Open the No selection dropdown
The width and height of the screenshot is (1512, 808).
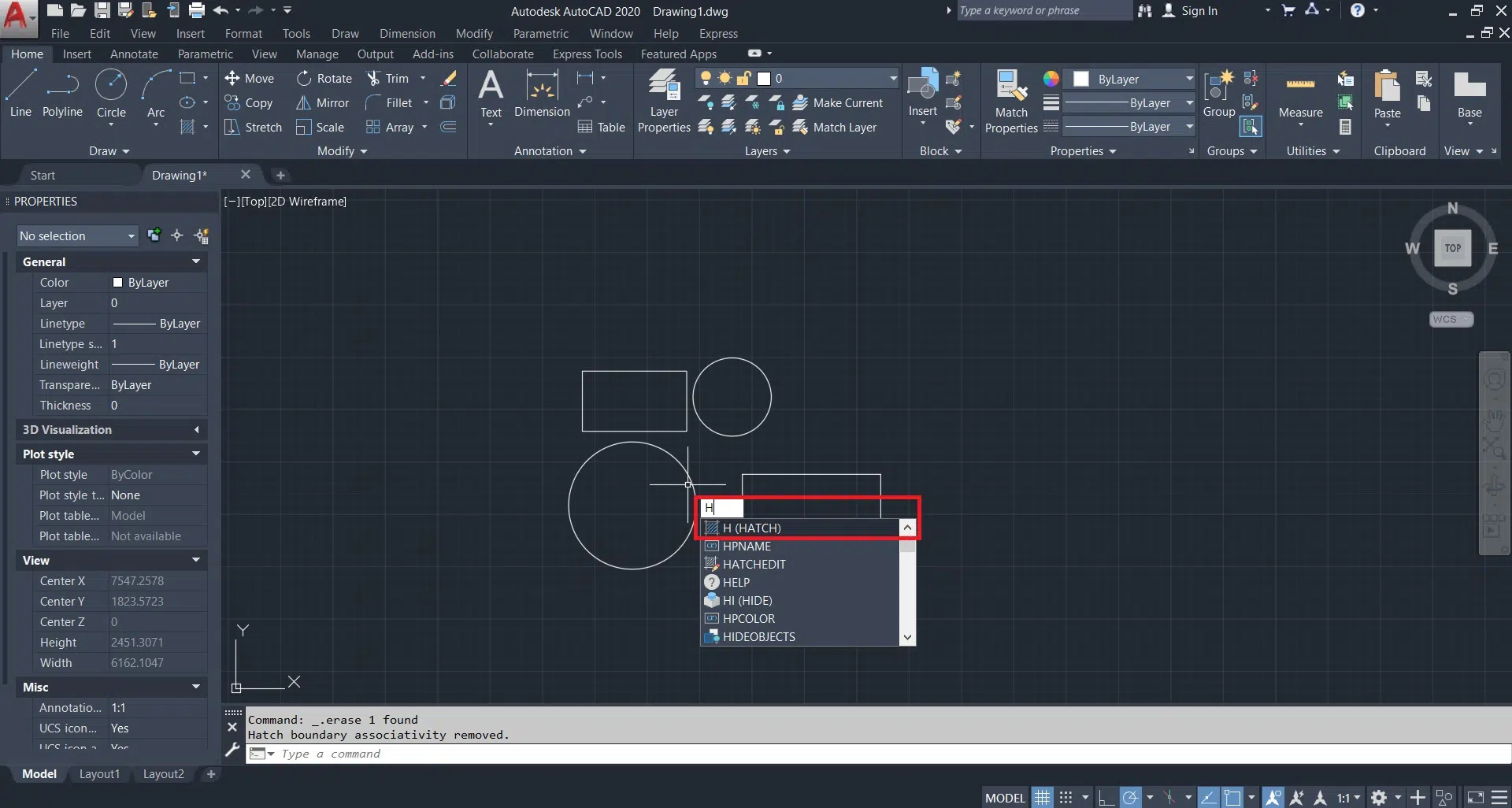(x=77, y=235)
